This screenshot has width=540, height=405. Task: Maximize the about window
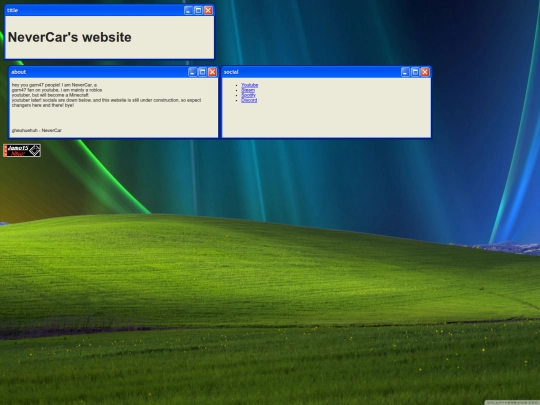coord(202,72)
